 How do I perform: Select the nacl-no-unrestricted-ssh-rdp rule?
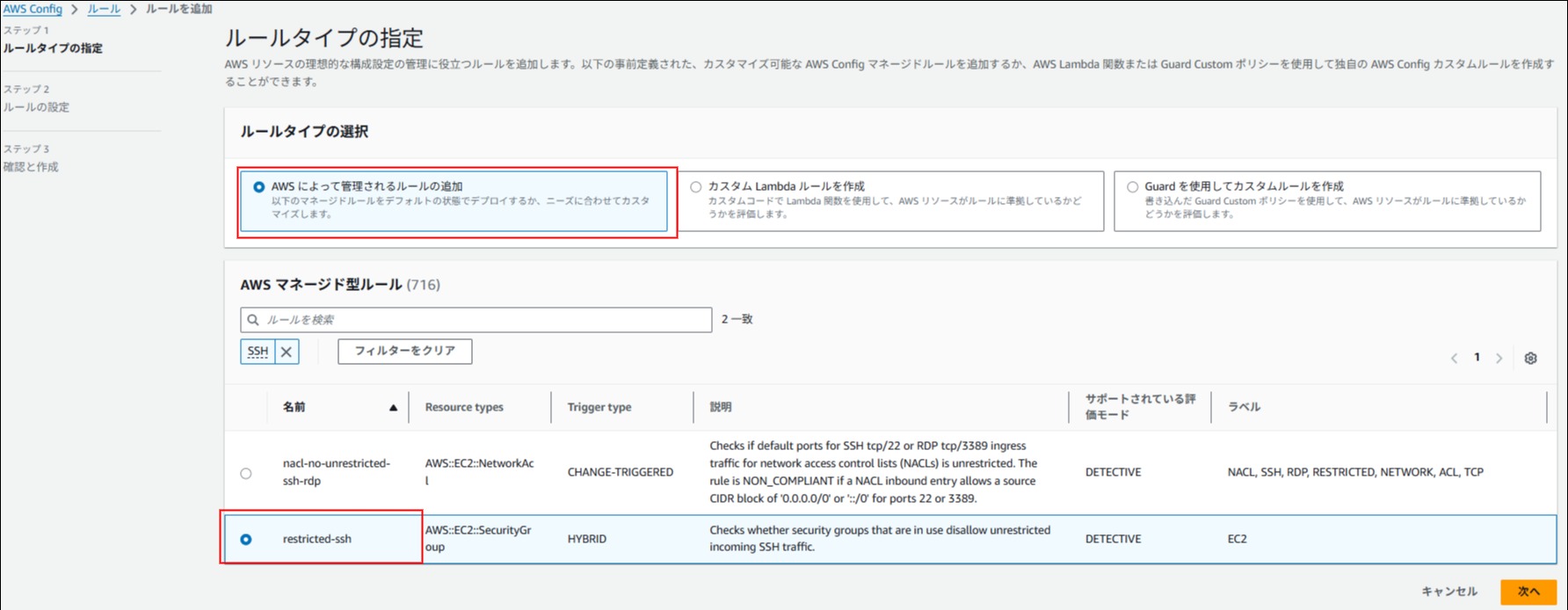[246, 473]
